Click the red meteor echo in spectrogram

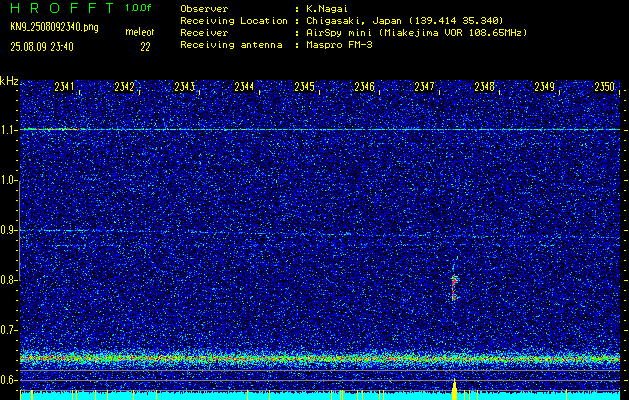(x=454, y=287)
